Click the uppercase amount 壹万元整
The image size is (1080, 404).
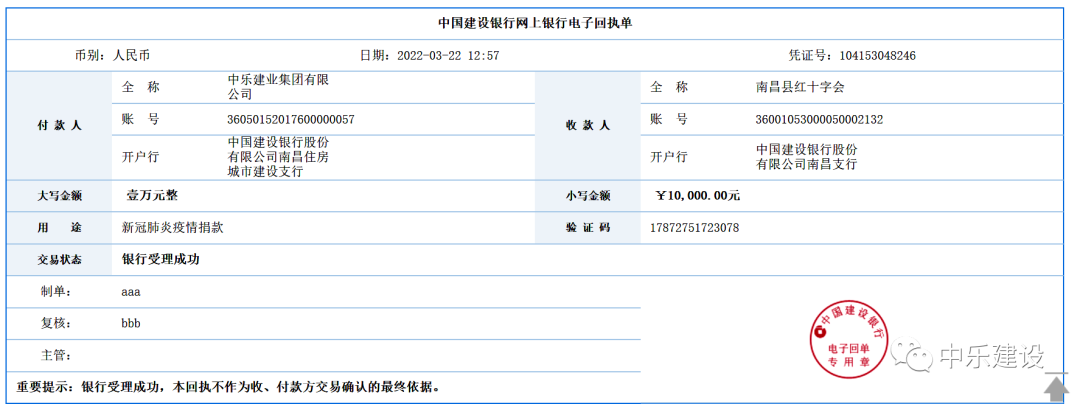pos(152,195)
